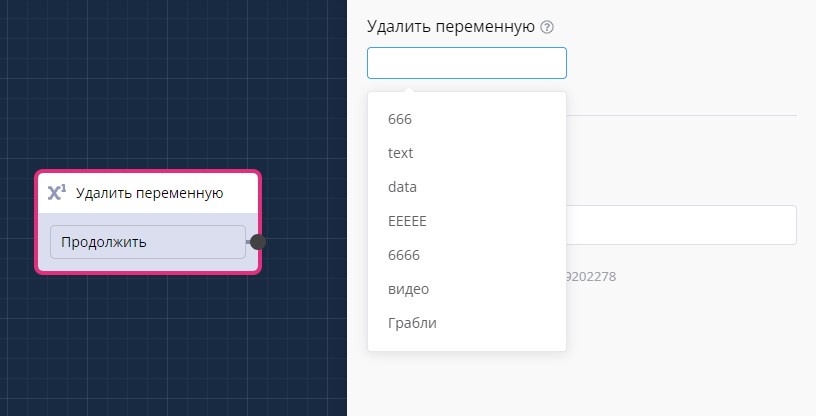Choose variable 6666 from dropdown
The image size is (816, 416).
pyautogui.click(x=403, y=255)
